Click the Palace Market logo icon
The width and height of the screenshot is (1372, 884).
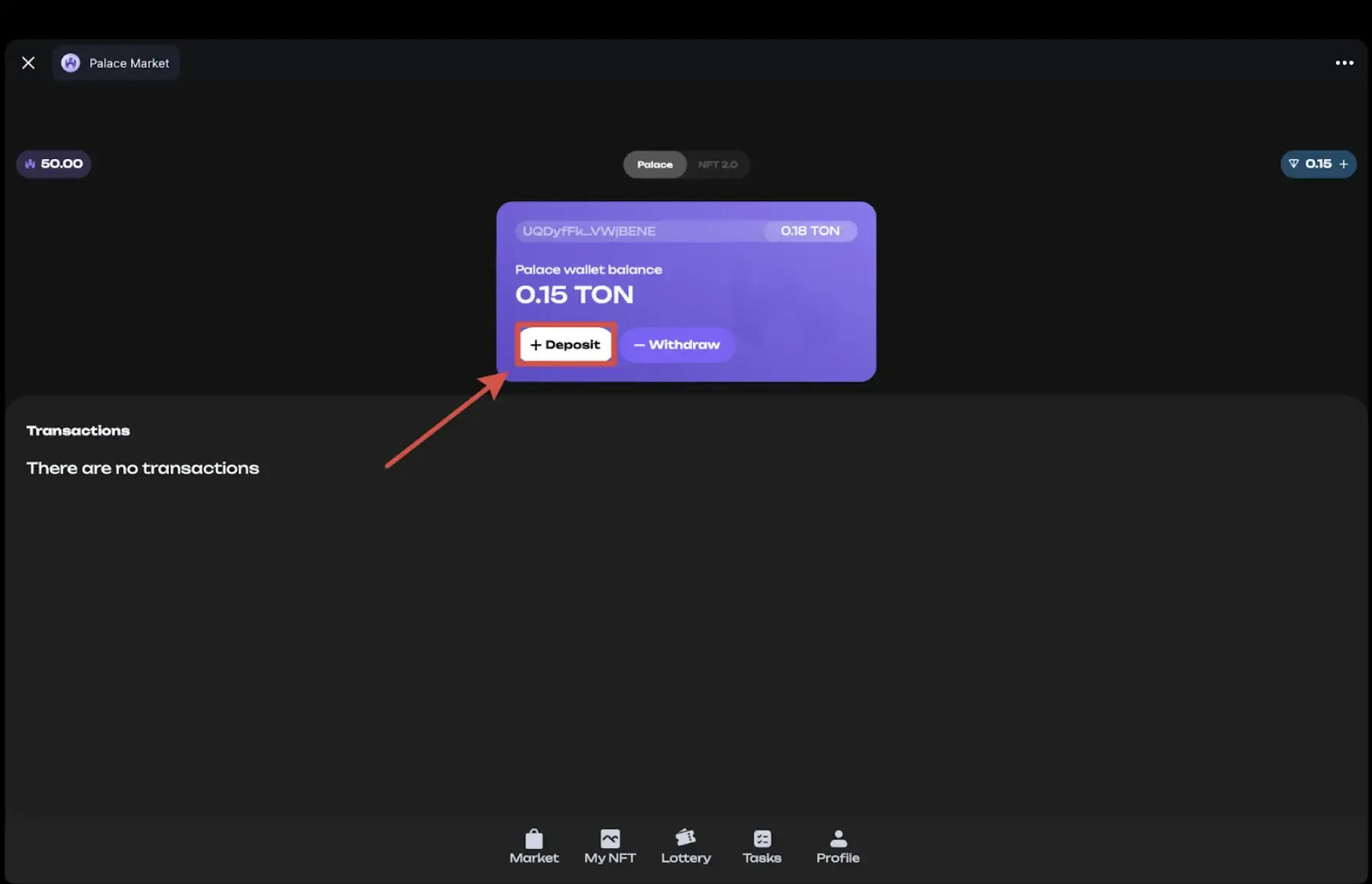click(70, 63)
